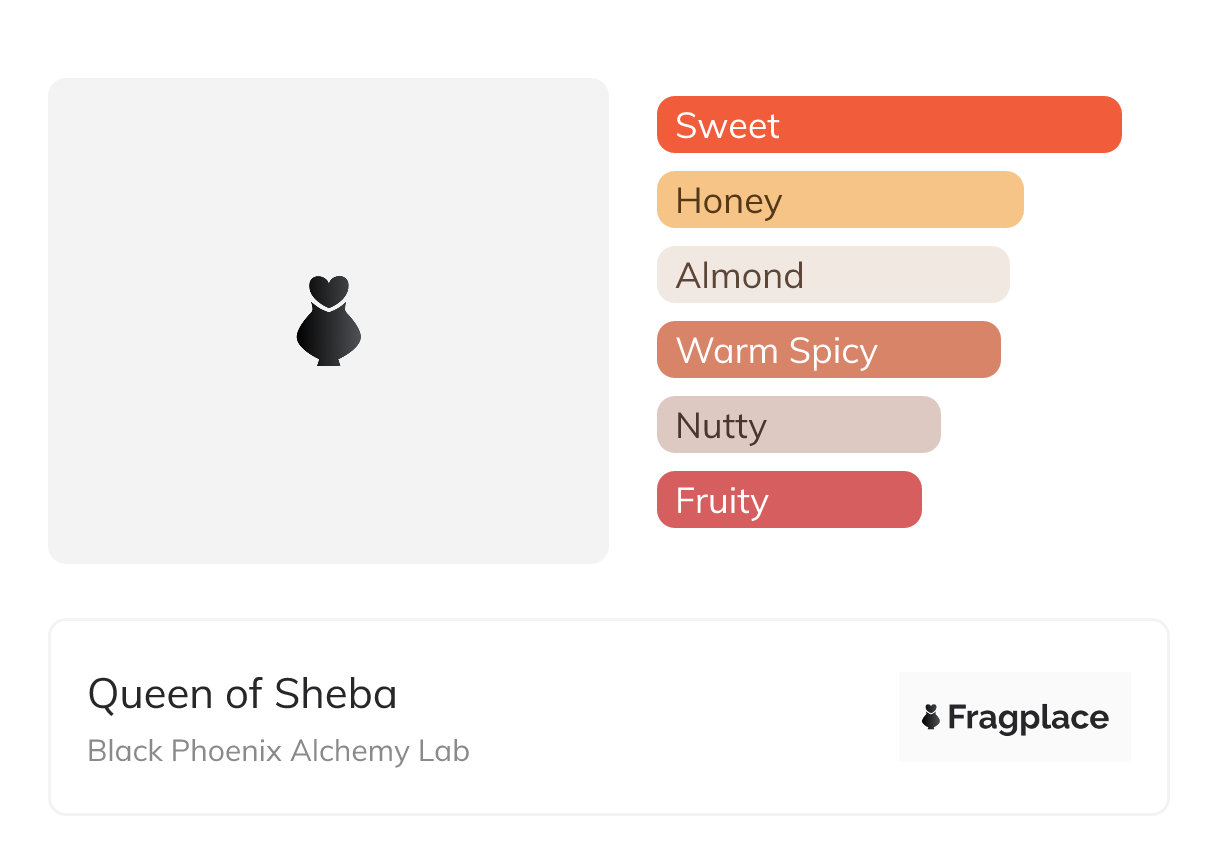Screen dimensions: 1218x864
Task: Open the Black Phoenix Alchemy Lab brand
Action: [x=278, y=751]
